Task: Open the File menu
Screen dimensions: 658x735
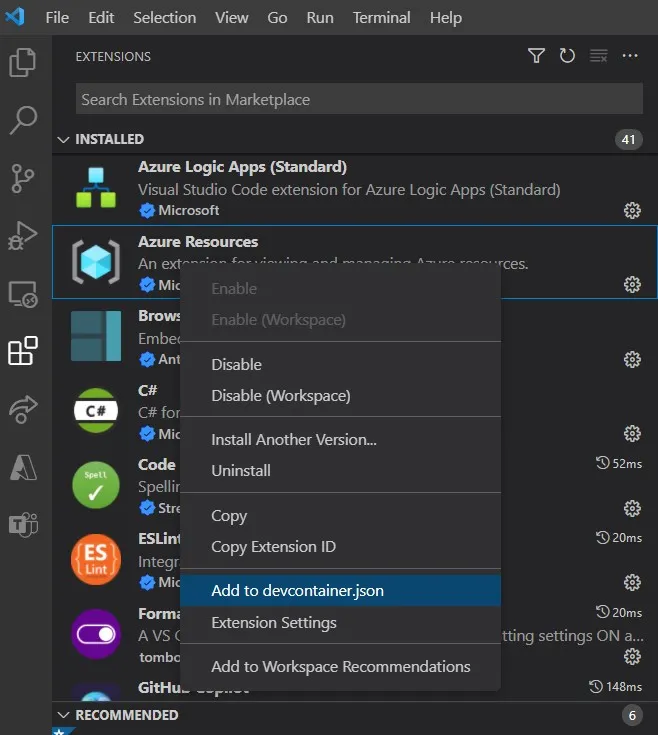Action: [57, 18]
